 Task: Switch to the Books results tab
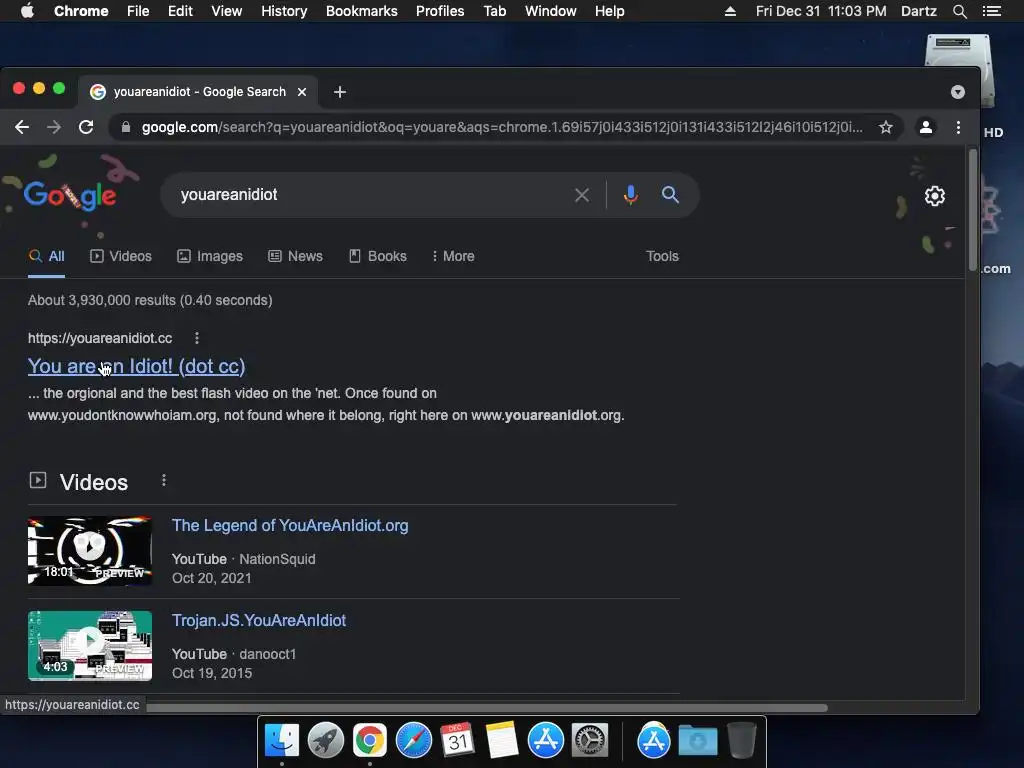[377, 256]
